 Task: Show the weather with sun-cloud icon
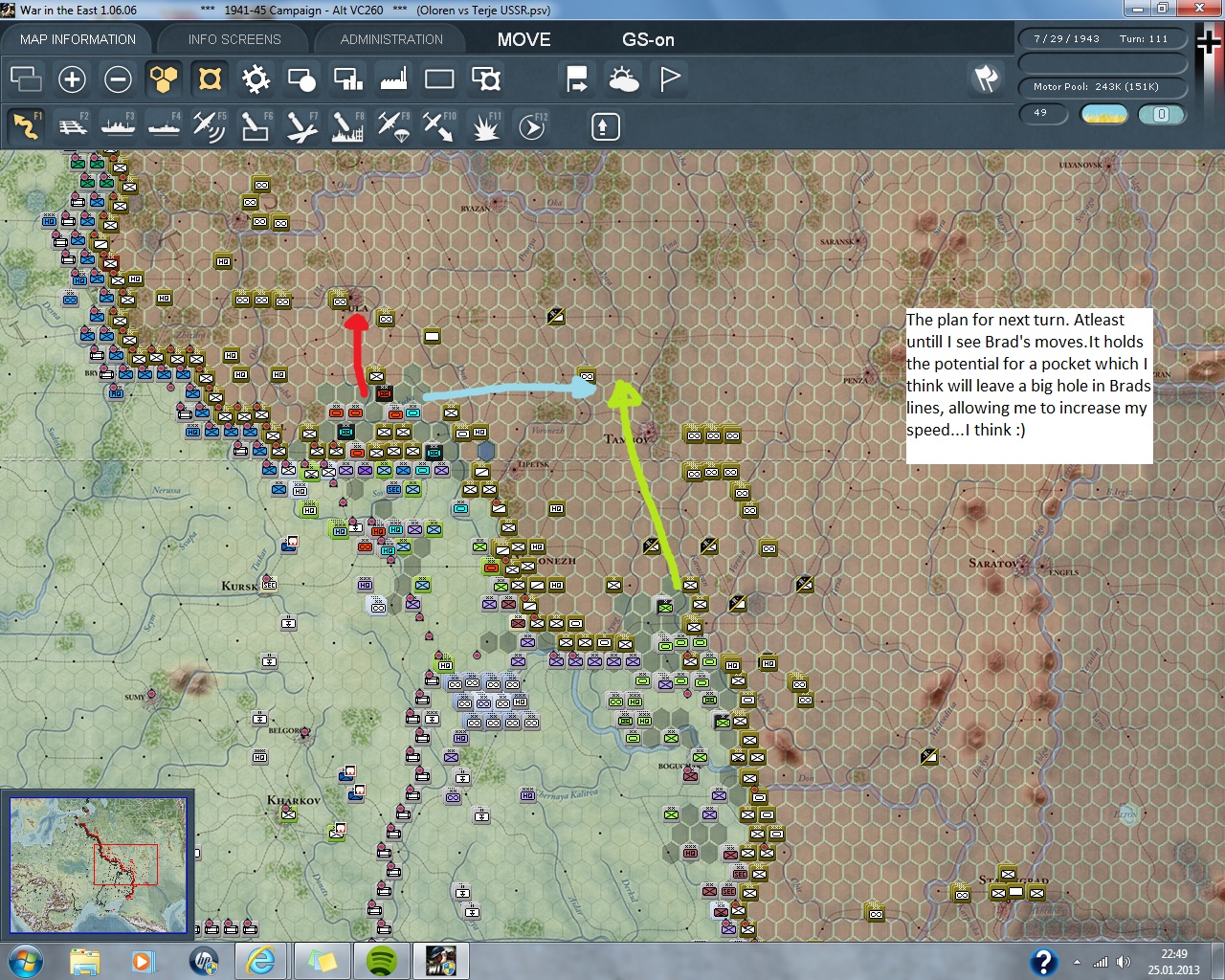click(624, 79)
